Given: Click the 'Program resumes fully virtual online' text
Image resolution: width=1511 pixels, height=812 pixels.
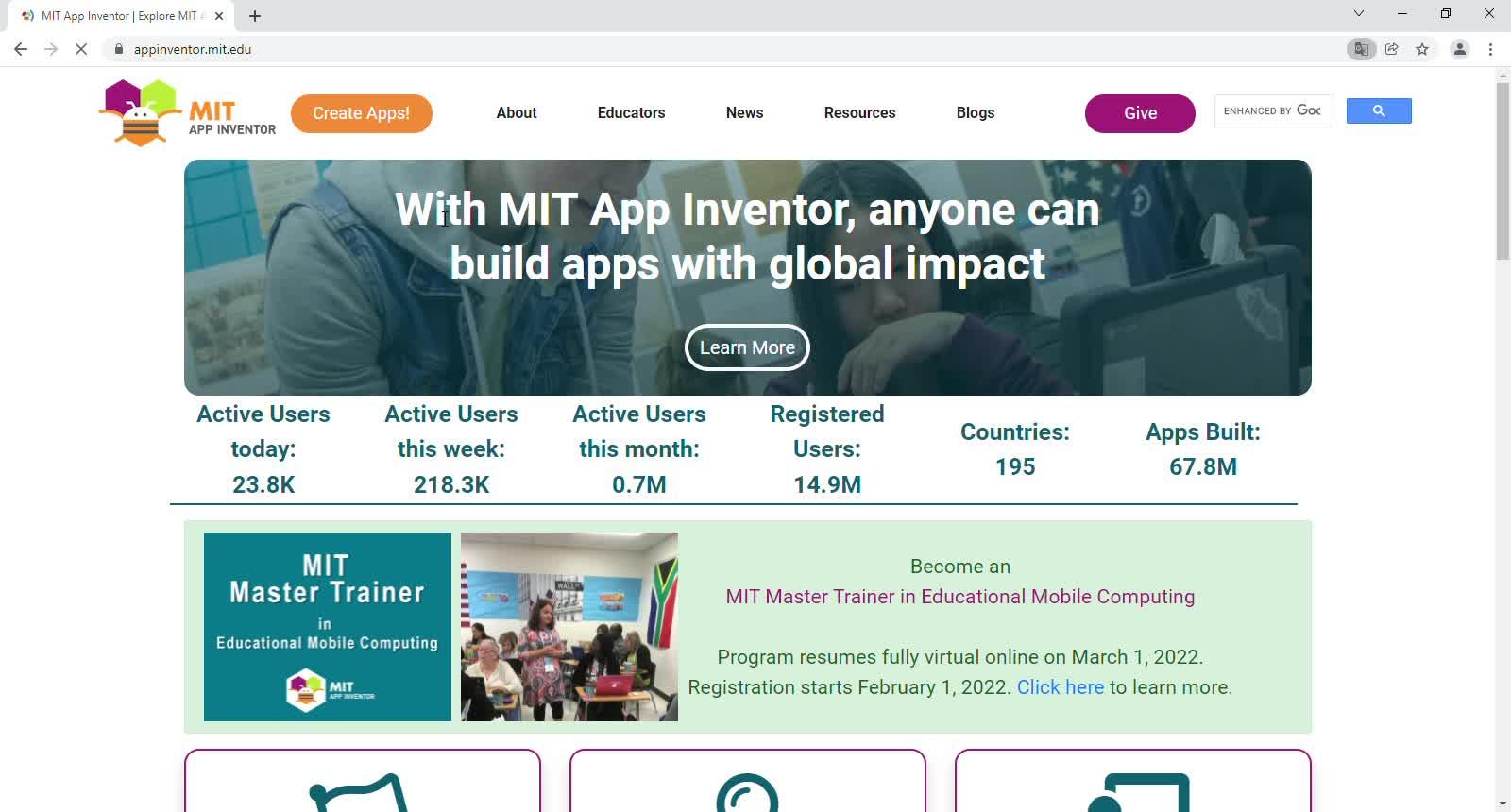Looking at the screenshot, I should tap(960, 657).
